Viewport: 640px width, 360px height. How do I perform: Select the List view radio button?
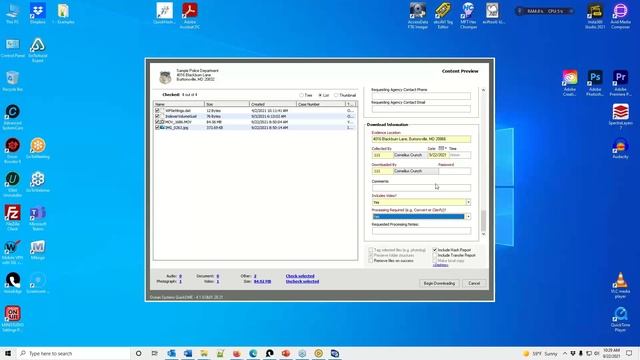pyautogui.click(x=320, y=95)
